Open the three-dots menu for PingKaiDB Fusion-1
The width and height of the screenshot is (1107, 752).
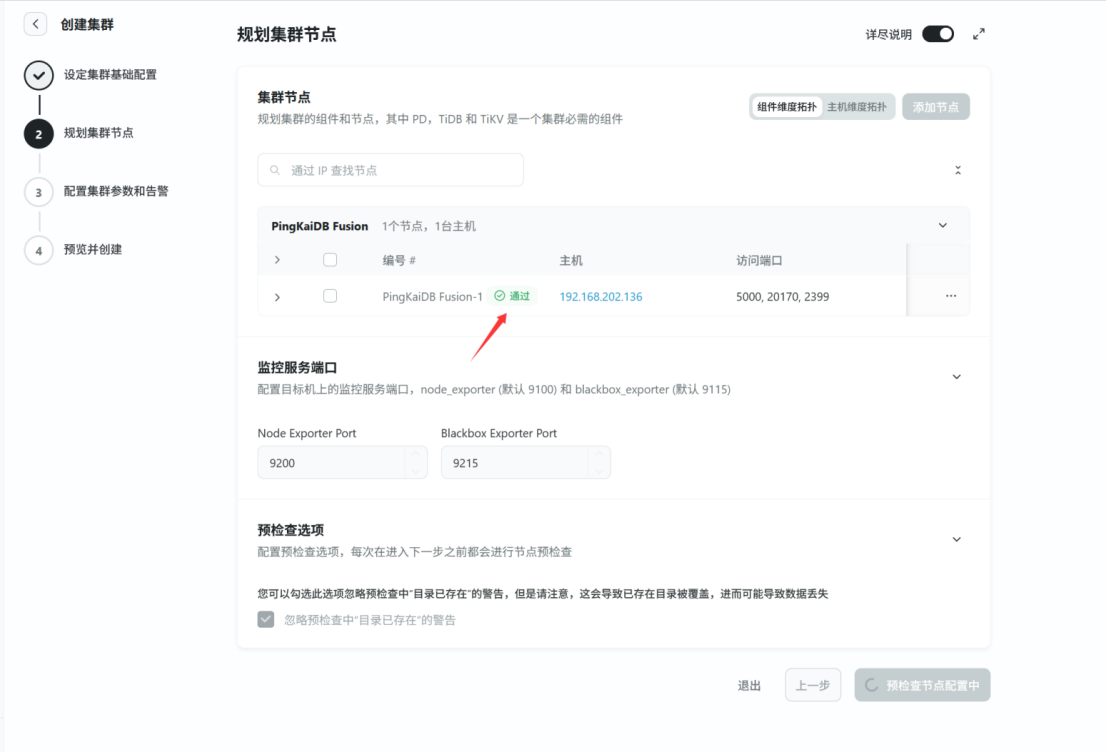950,296
